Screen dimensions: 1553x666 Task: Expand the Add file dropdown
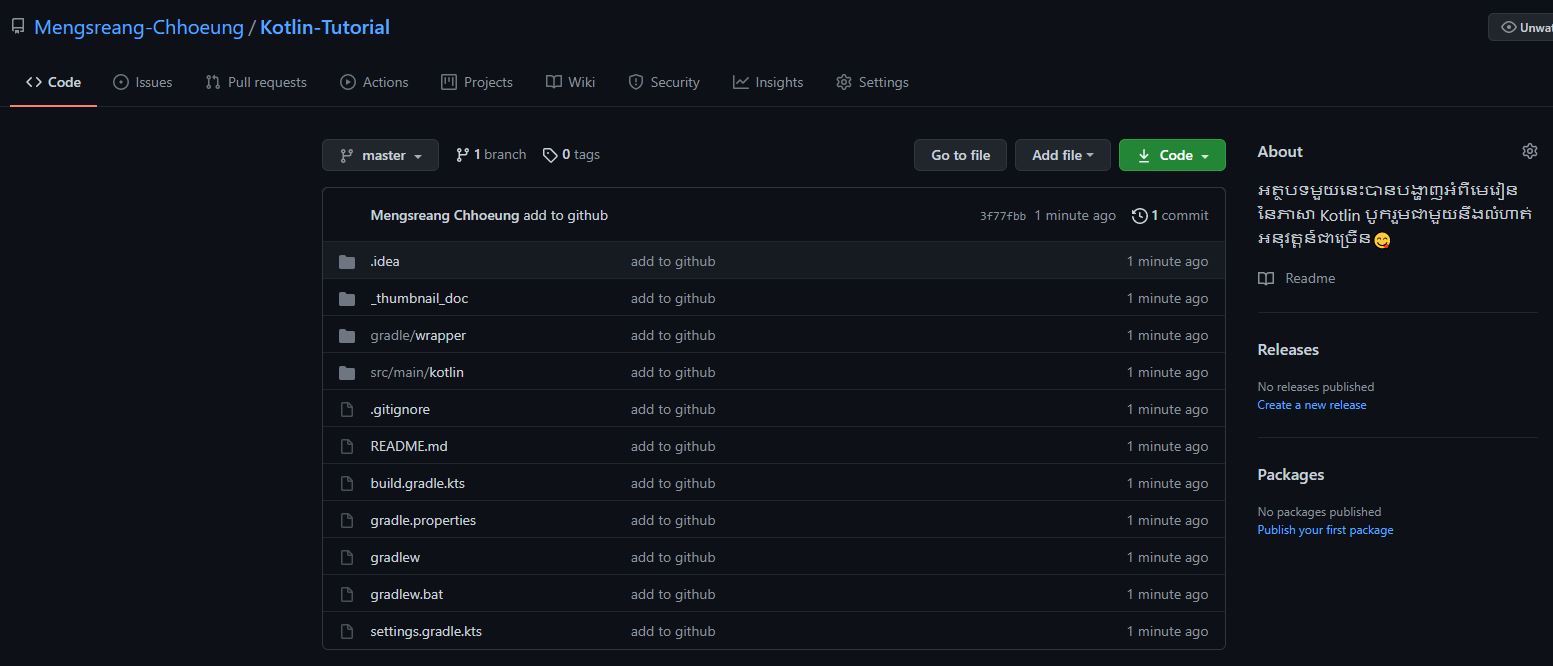[x=1062, y=155]
